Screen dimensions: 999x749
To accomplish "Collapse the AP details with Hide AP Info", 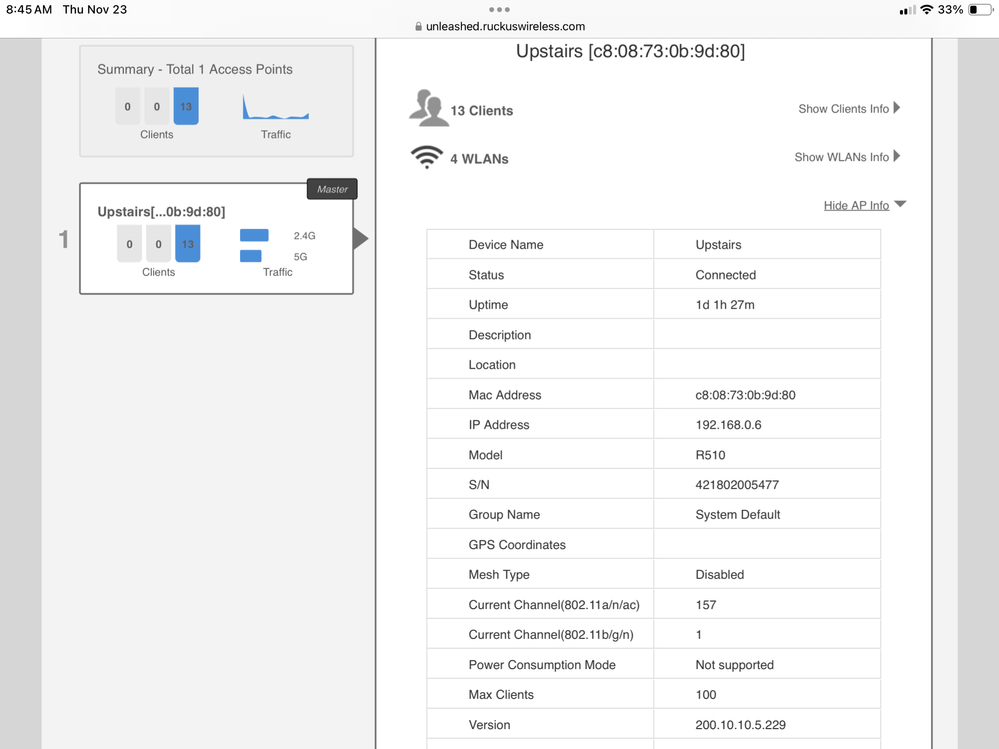I will pyautogui.click(x=864, y=205).
